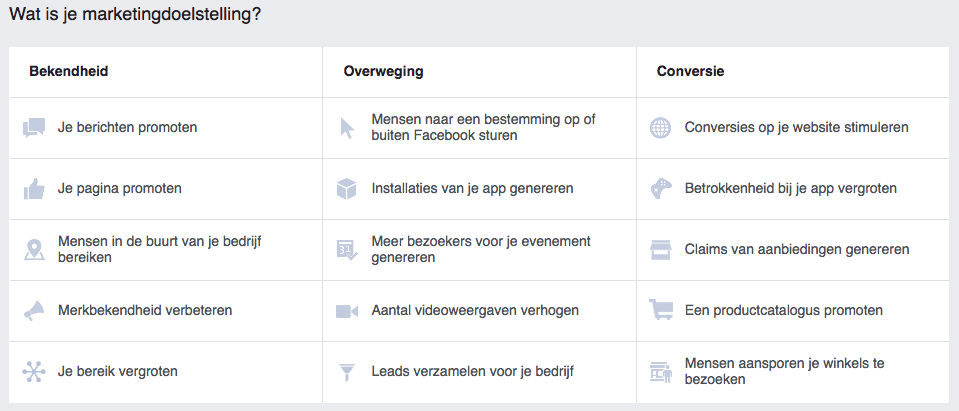
Task: Click the cursor arrow icon for traffic
Action: [347, 128]
